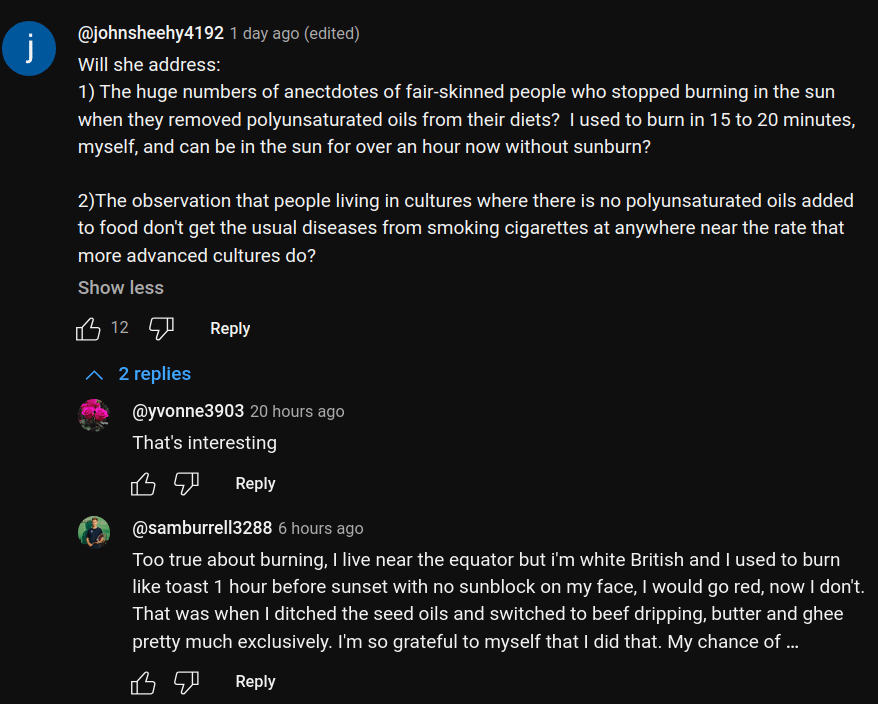Click the '6 hours ago' timestamp
The width and height of the screenshot is (878, 704).
coord(320,529)
